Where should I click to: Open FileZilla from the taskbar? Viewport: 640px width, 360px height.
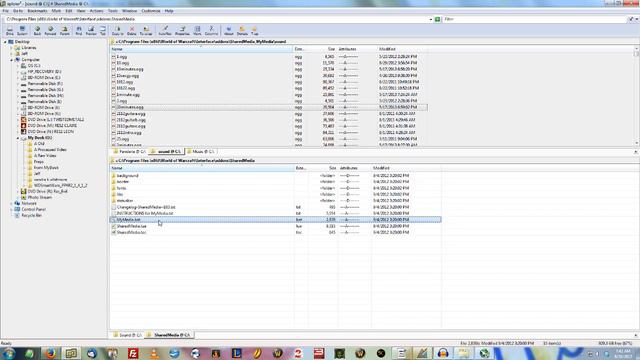point(133,353)
